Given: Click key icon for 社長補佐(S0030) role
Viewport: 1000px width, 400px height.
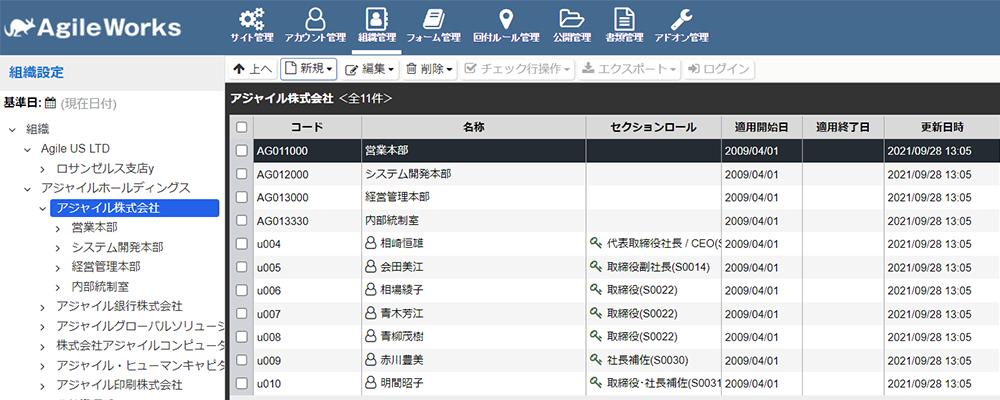Looking at the screenshot, I should pos(596,360).
